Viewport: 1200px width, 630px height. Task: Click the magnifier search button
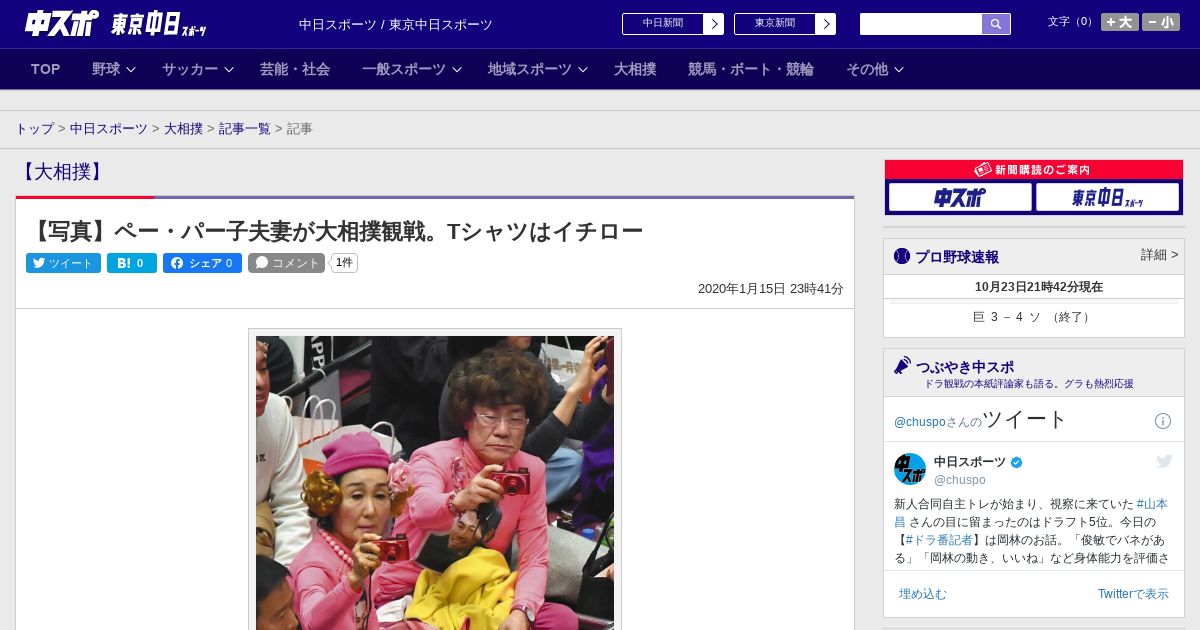click(996, 24)
